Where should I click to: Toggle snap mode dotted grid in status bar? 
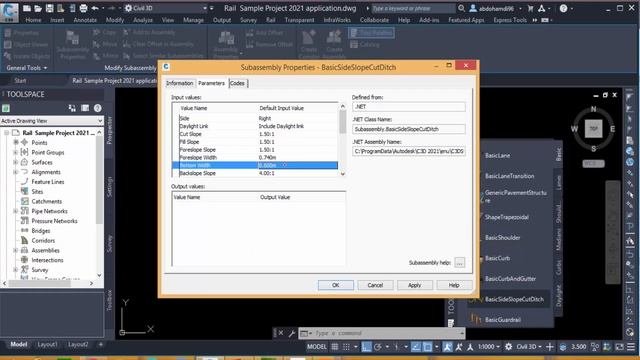click(346, 347)
